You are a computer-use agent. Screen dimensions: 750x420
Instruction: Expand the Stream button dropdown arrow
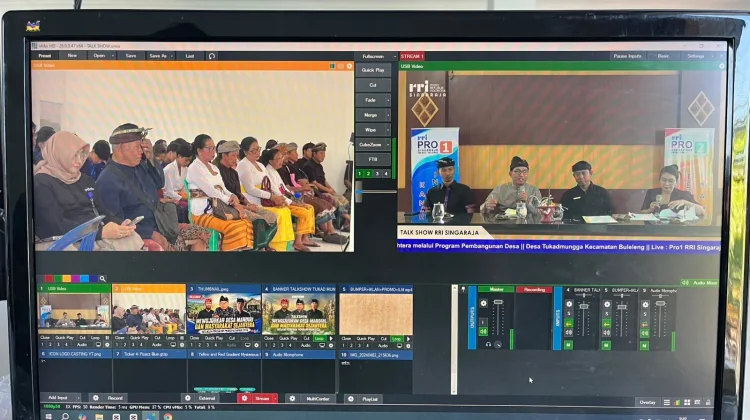pos(276,398)
